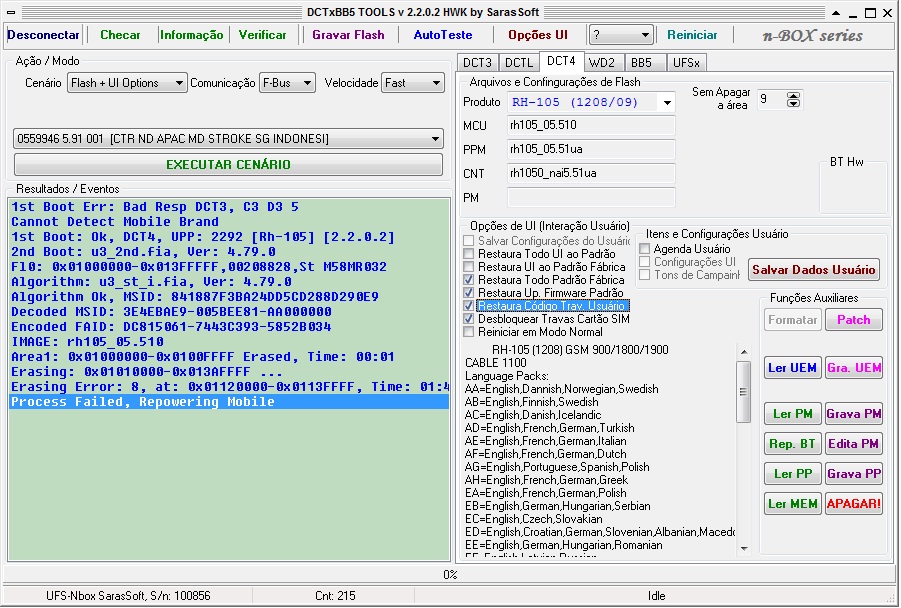Expand the product code 0559946 dropdown
Screen dimensions: 901x608
coord(228,138)
